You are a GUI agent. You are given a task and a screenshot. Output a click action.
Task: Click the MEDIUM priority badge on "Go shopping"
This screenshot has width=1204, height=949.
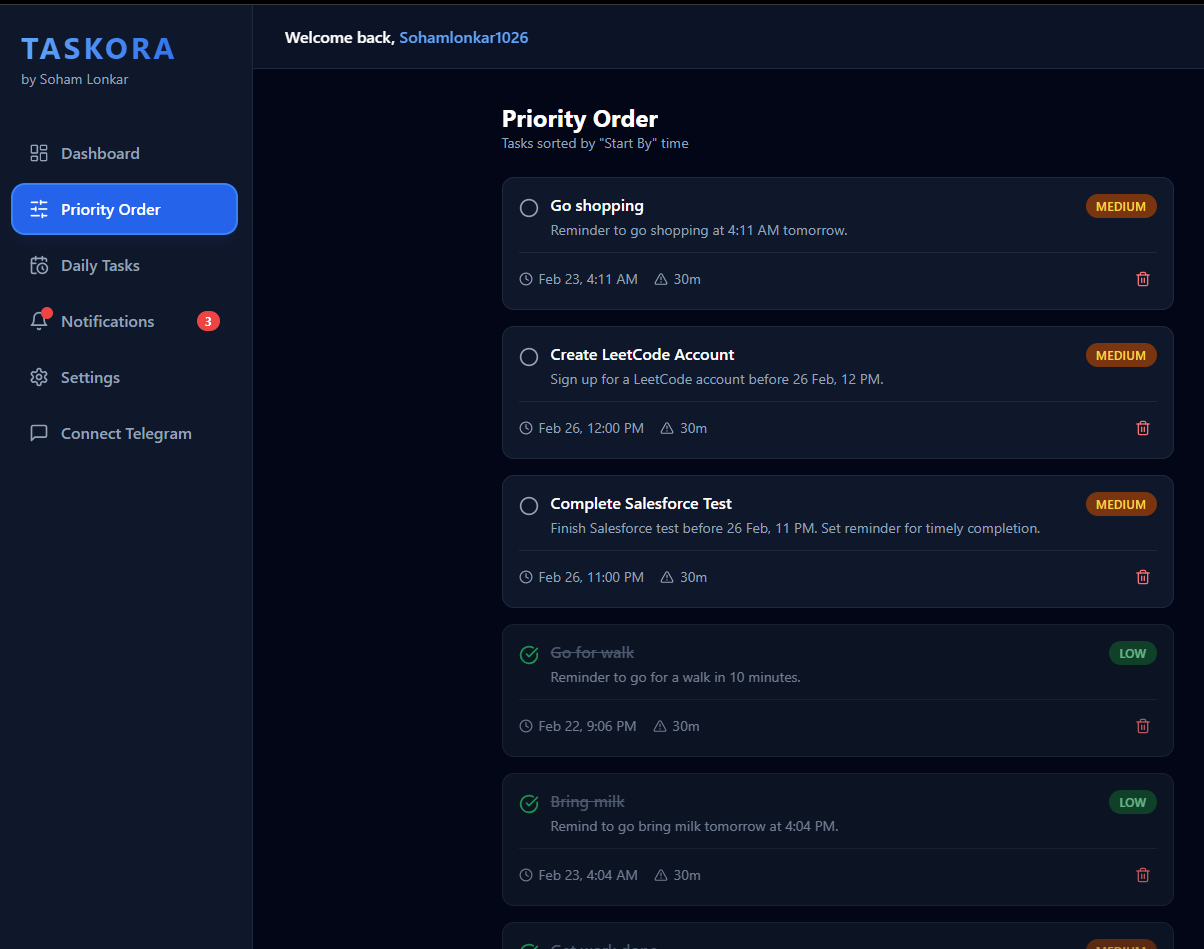1121,206
